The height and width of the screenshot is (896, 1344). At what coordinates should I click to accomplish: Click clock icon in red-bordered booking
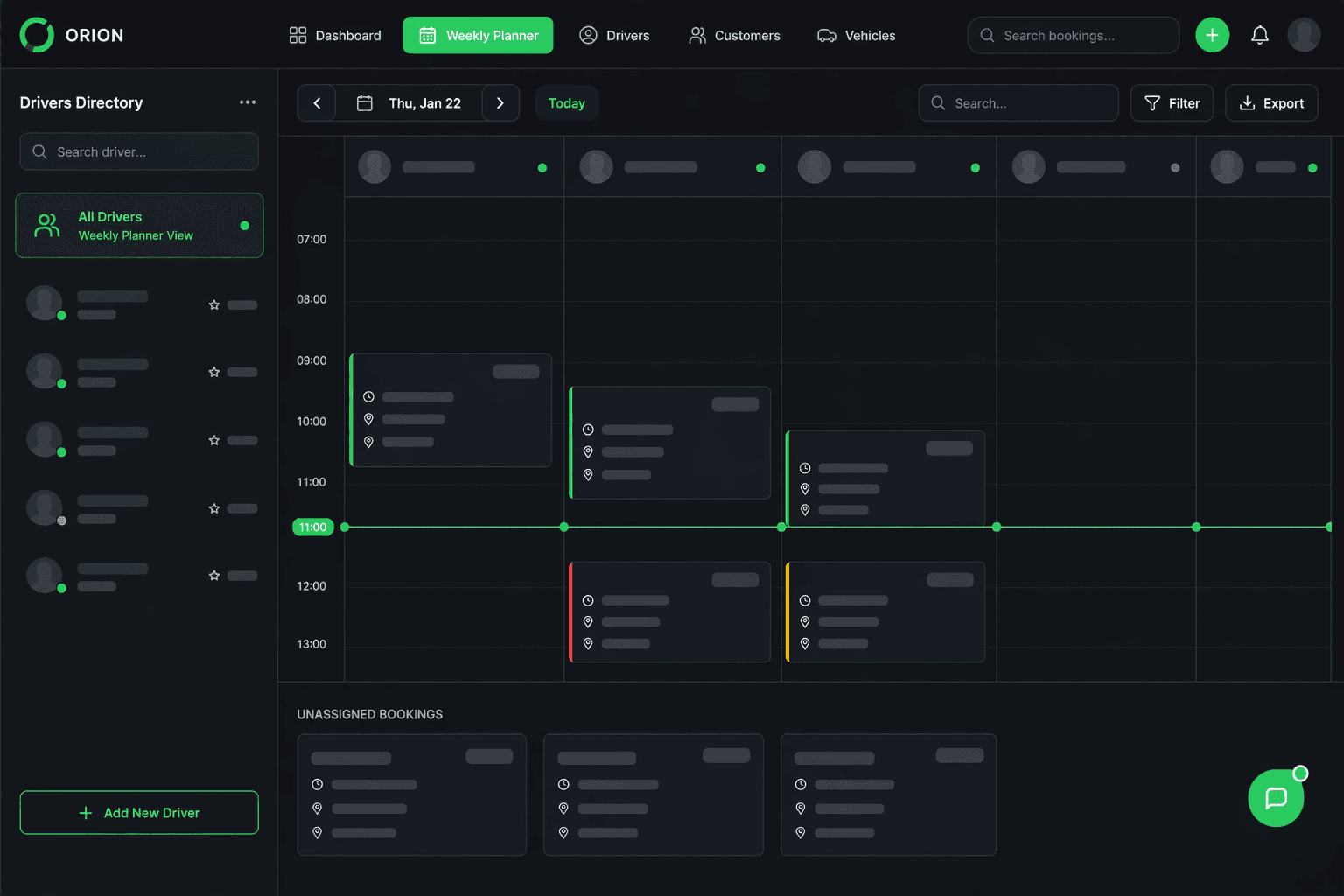tap(588, 601)
